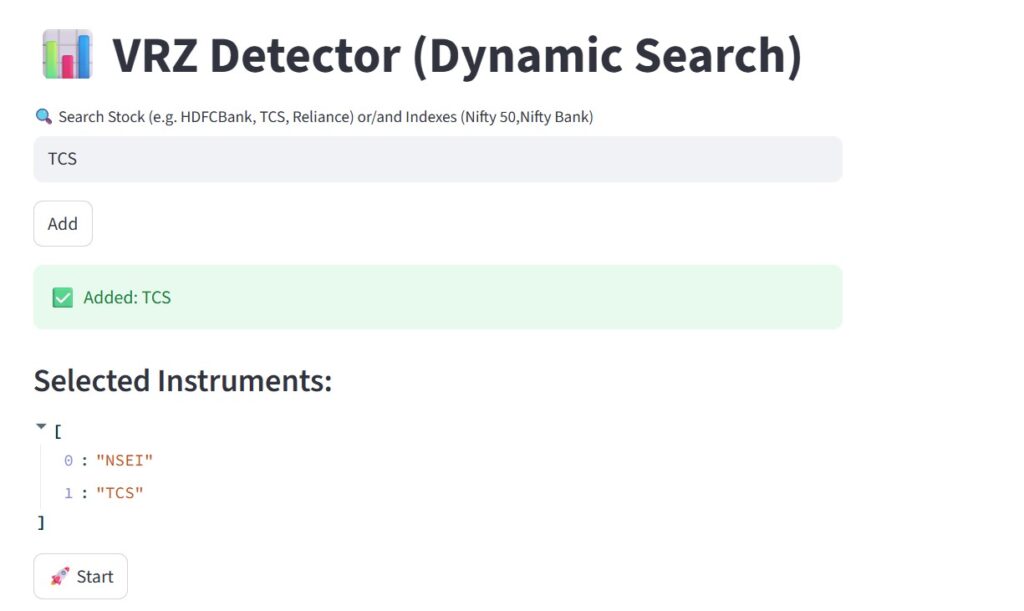Select the NSEI entry in the instruments list
The width and height of the screenshot is (1024, 611).
pyautogui.click(x=124, y=460)
